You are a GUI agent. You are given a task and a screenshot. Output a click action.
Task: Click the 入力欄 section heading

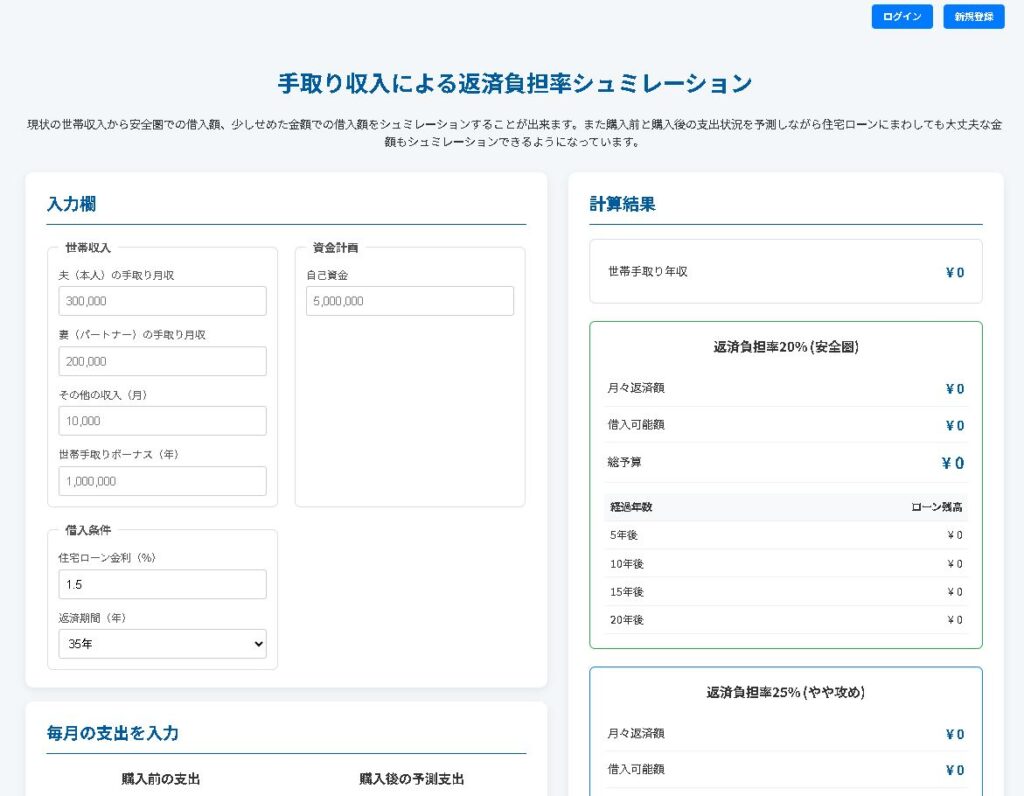pos(71,205)
